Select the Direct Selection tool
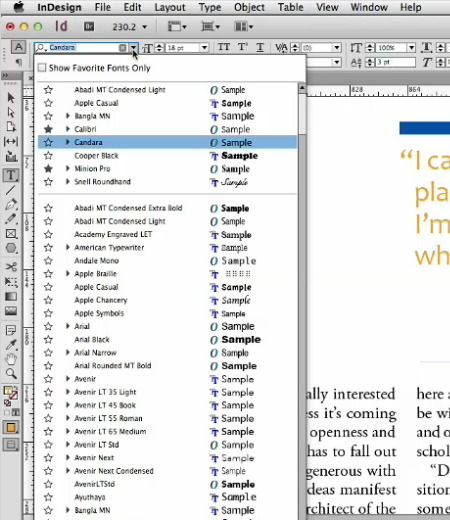 click(x=11, y=112)
